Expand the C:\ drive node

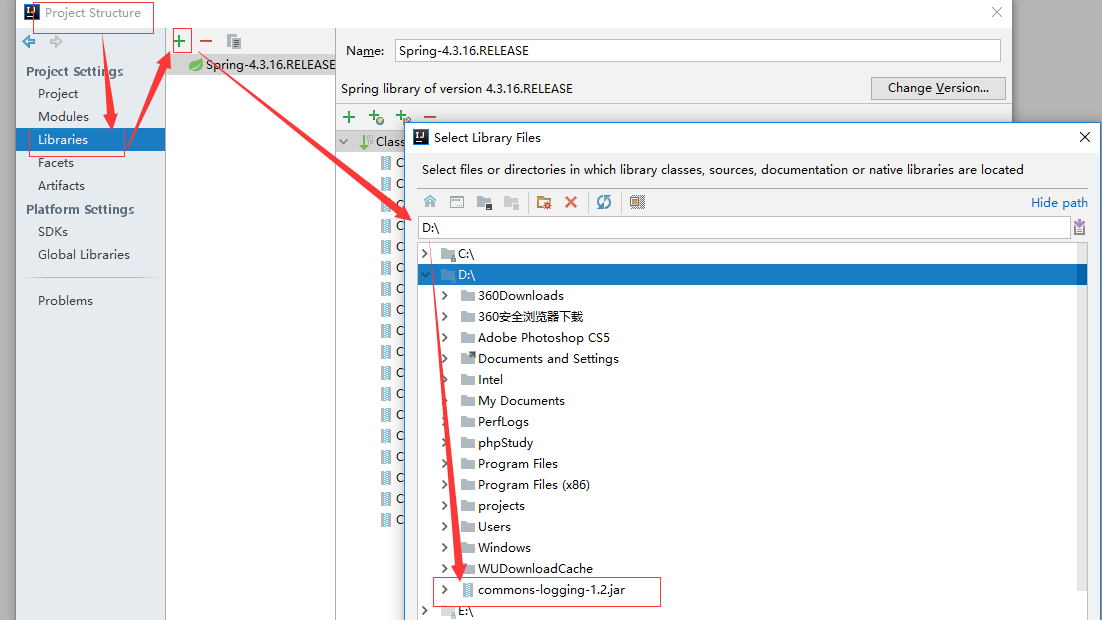(424, 254)
